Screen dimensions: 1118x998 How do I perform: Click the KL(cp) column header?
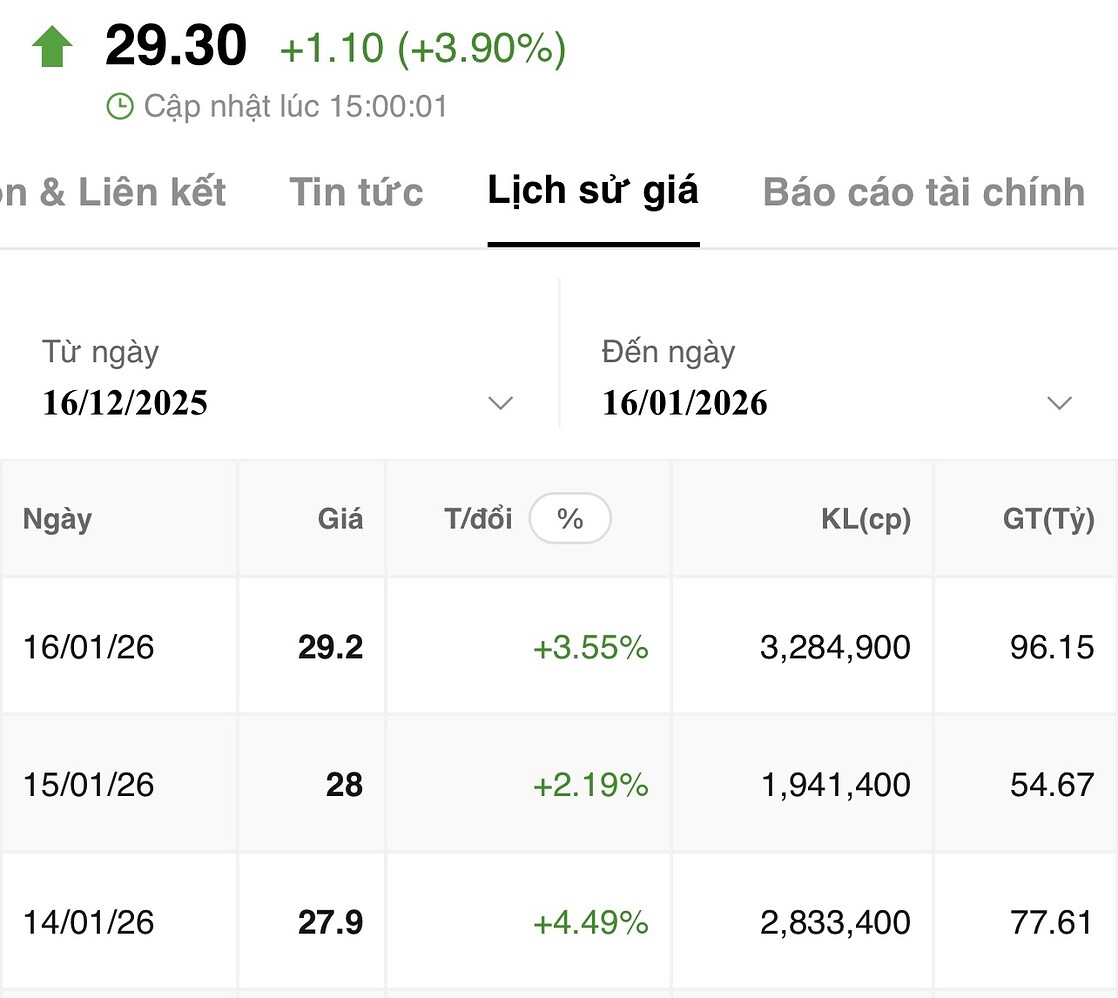tap(865, 519)
